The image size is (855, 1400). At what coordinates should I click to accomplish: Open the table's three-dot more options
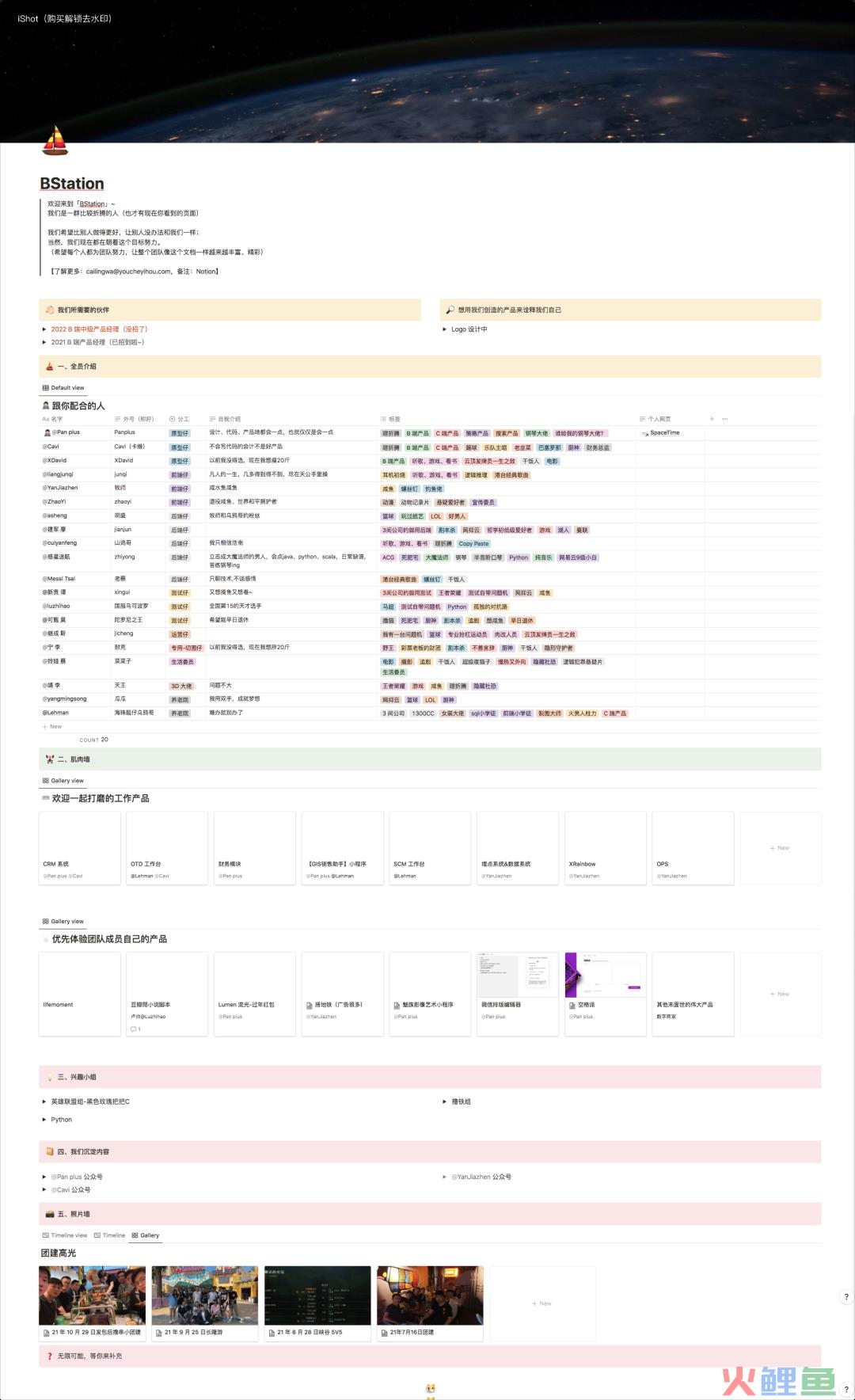[x=724, y=419]
